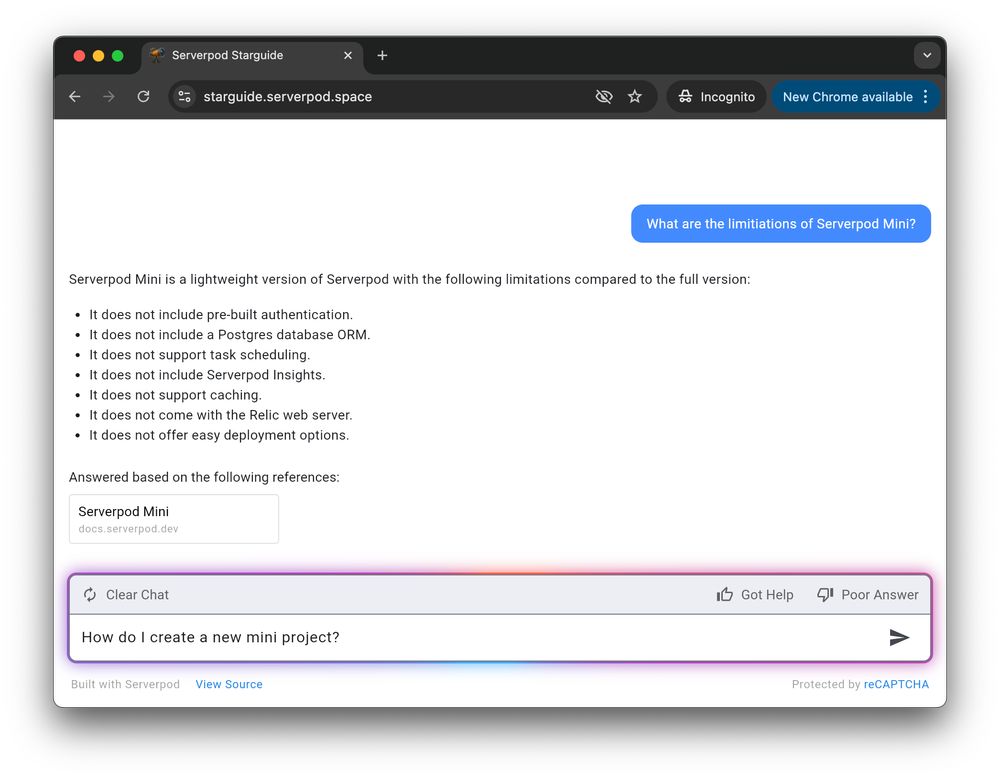Click 'It does not offer easy deployment options.'
Viewport: 1000px width, 778px height.
[219, 435]
